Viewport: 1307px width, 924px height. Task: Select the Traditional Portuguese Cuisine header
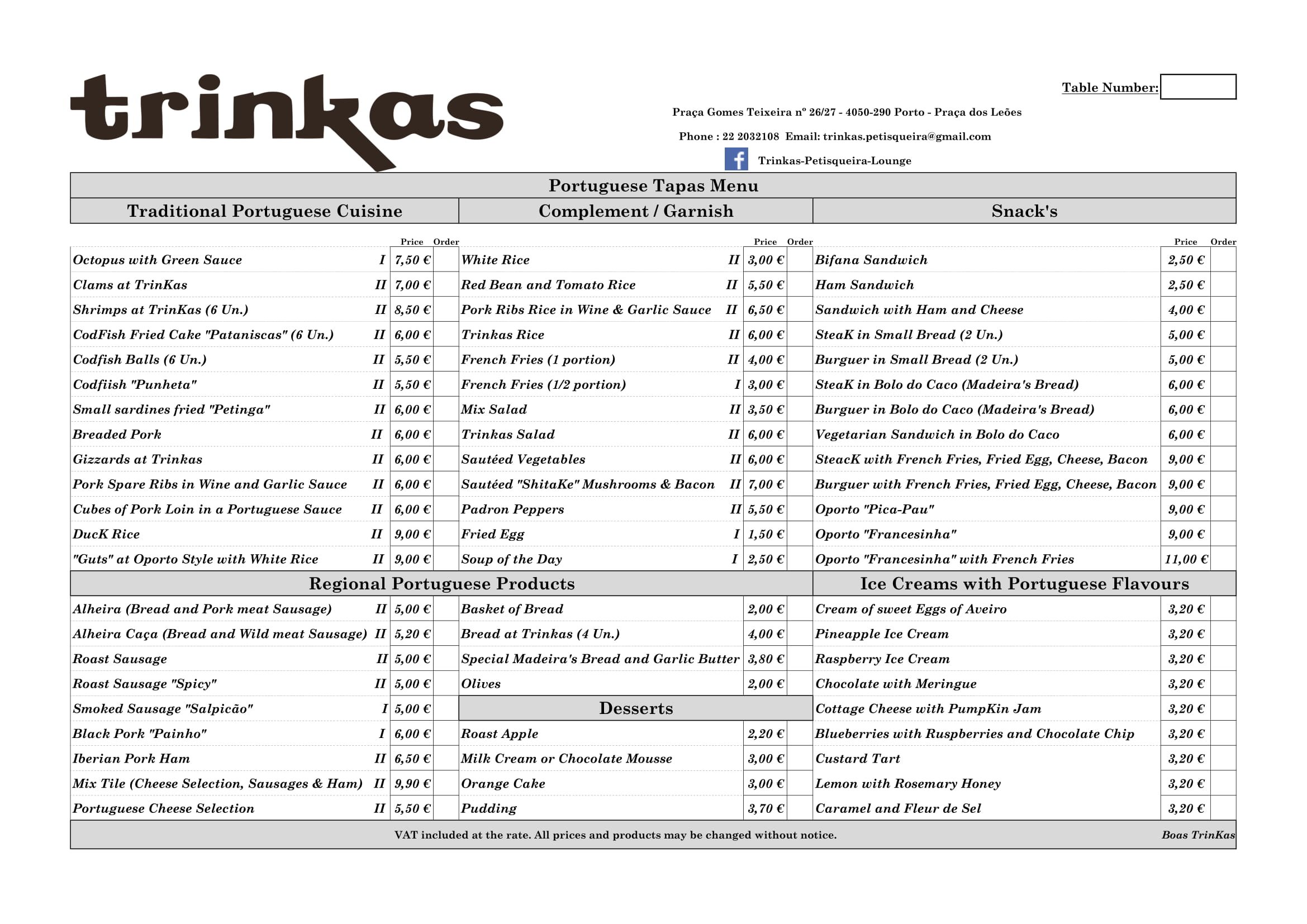click(x=265, y=211)
